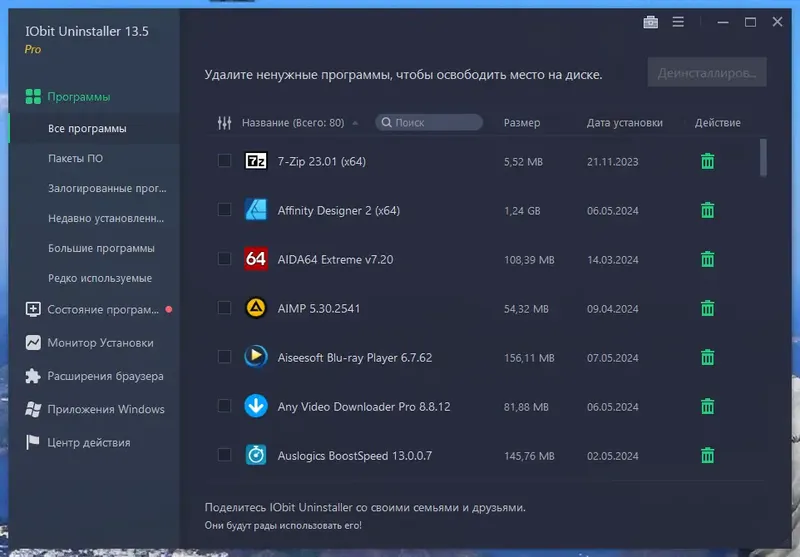The width and height of the screenshot is (800, 557).
Task: Select AIDA64 Extreme v7.20 name
Action: 335,260
